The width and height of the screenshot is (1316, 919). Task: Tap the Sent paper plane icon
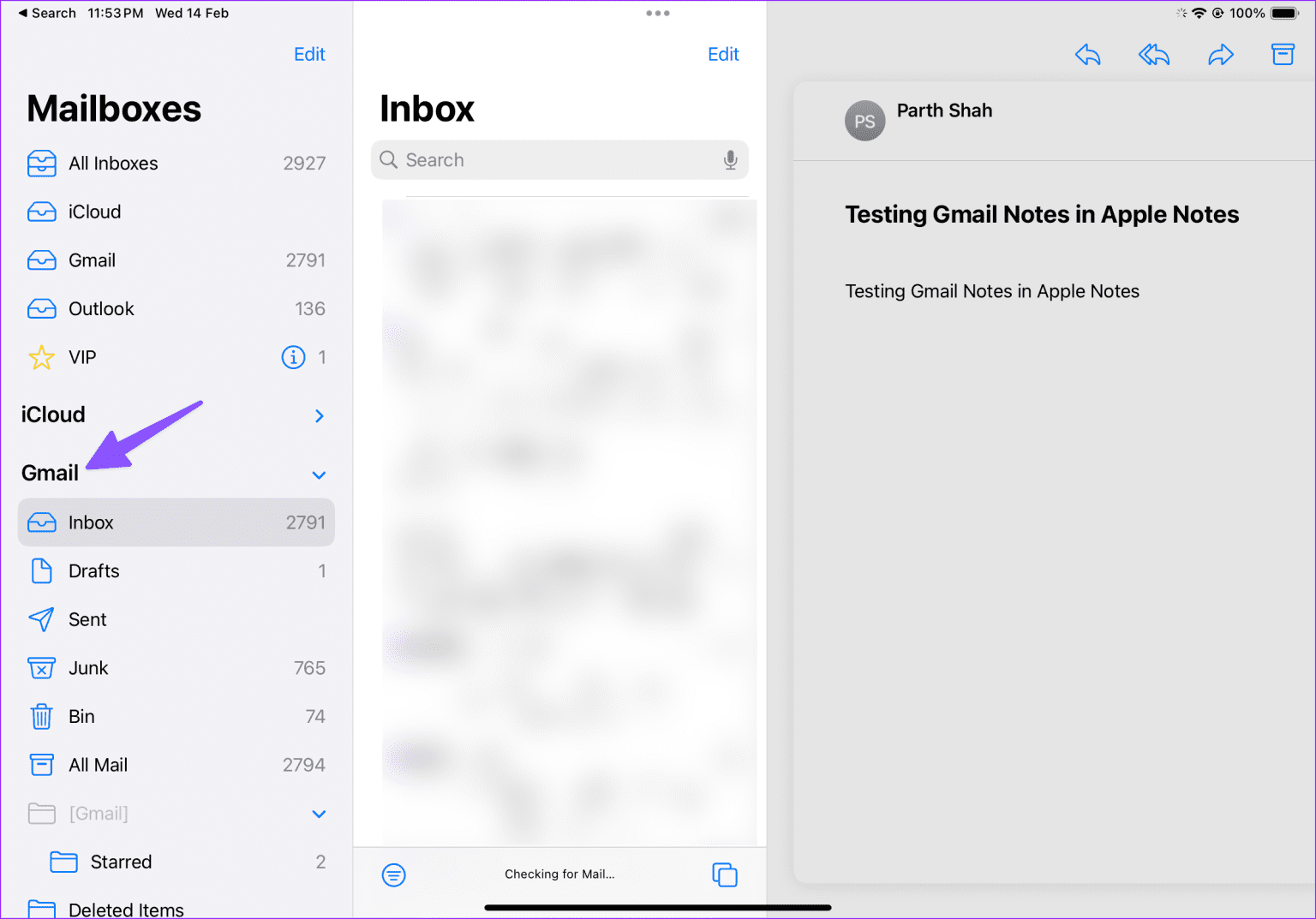pyautogui.click(x=42, y=619)
